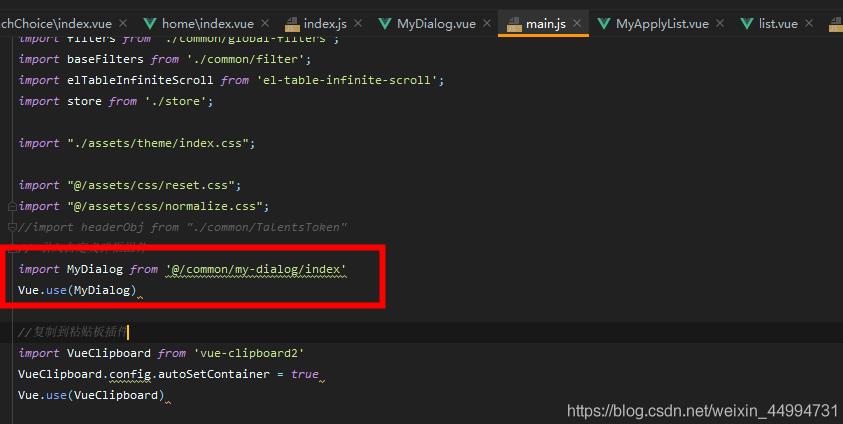Click the JS file icon on main.js tab

pyautogui.click(x=512, y=23)
